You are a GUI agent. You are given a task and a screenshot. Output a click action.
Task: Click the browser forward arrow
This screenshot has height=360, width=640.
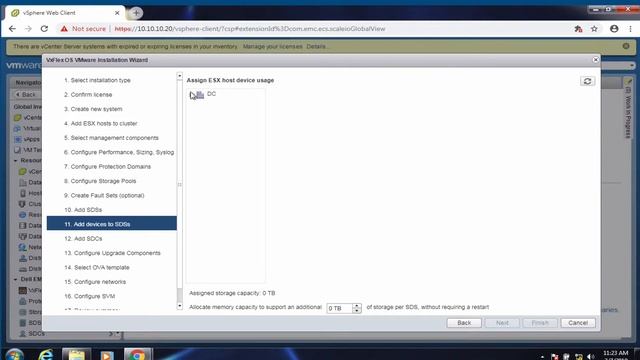[28, 29]
